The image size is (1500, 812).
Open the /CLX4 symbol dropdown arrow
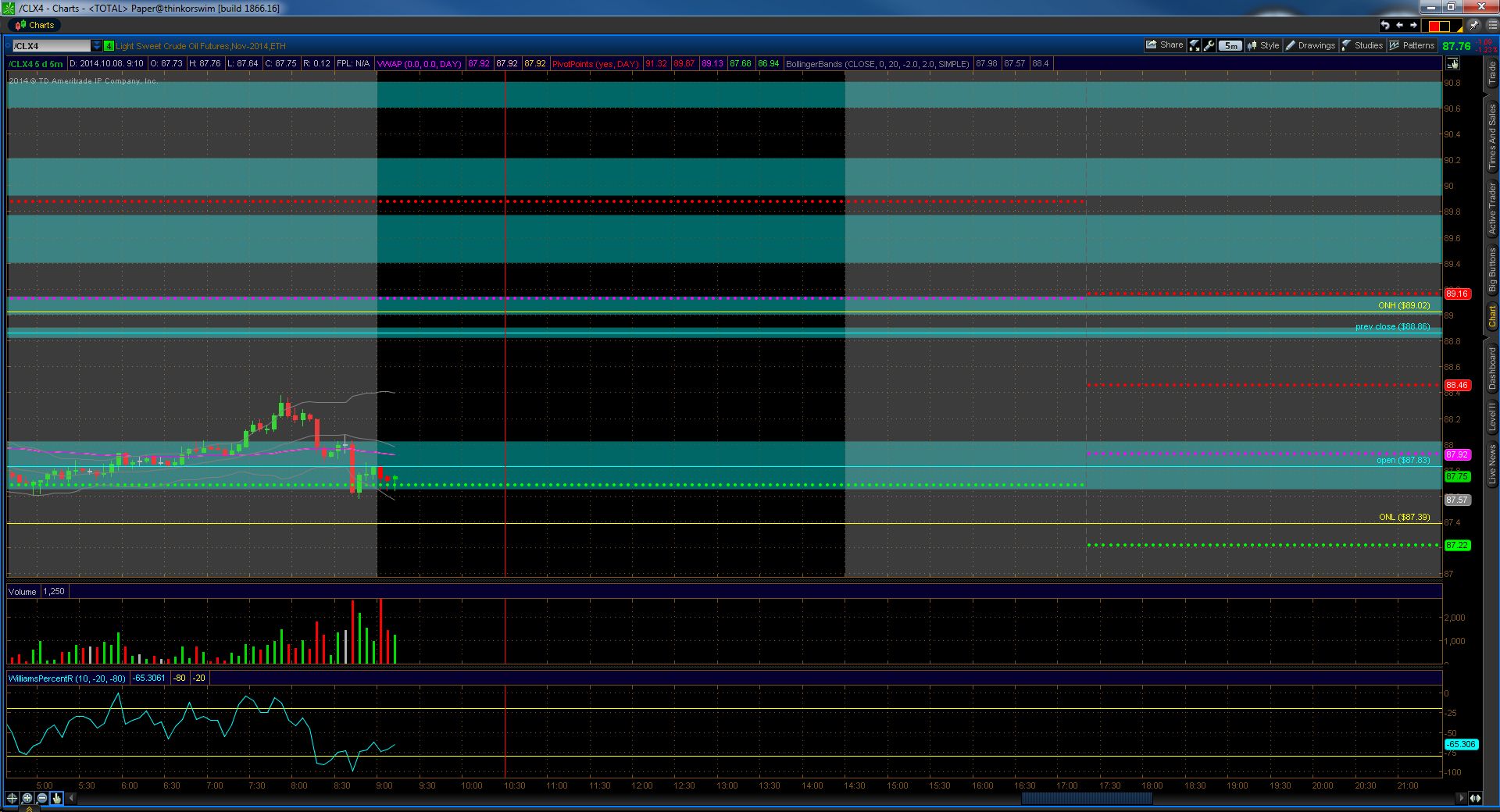pos(97,46)
